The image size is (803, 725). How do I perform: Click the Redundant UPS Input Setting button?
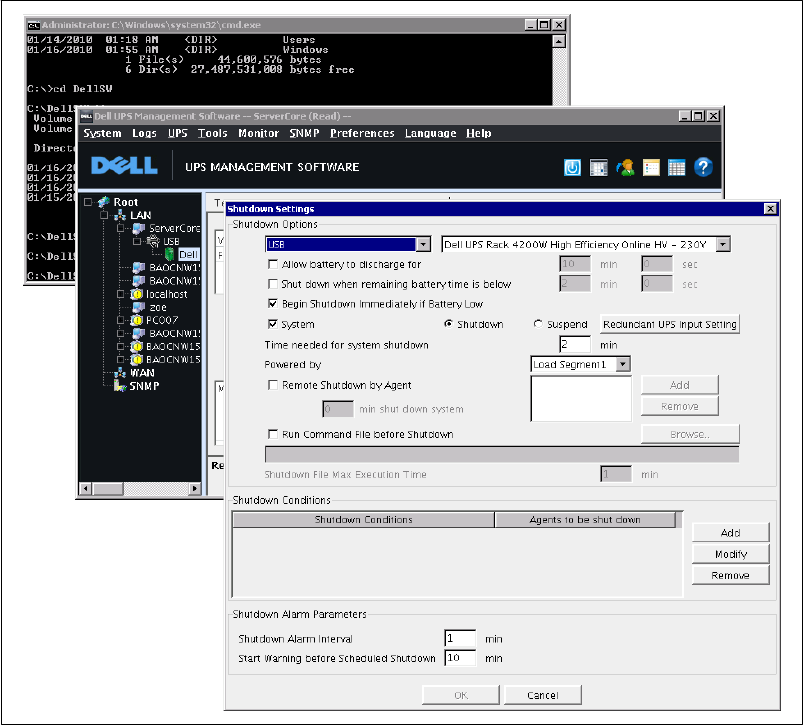click(669, 324)
